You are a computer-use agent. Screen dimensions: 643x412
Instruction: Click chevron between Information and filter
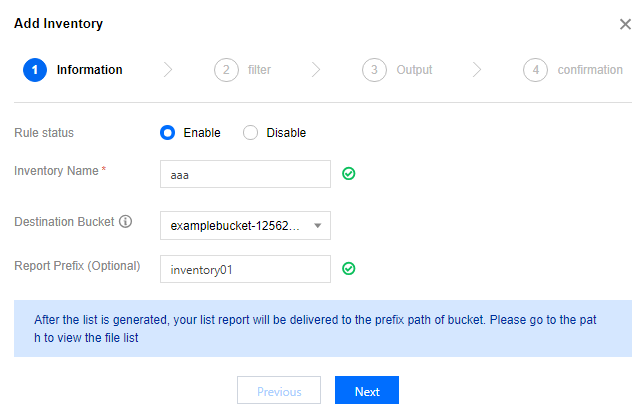click(168, 70)
